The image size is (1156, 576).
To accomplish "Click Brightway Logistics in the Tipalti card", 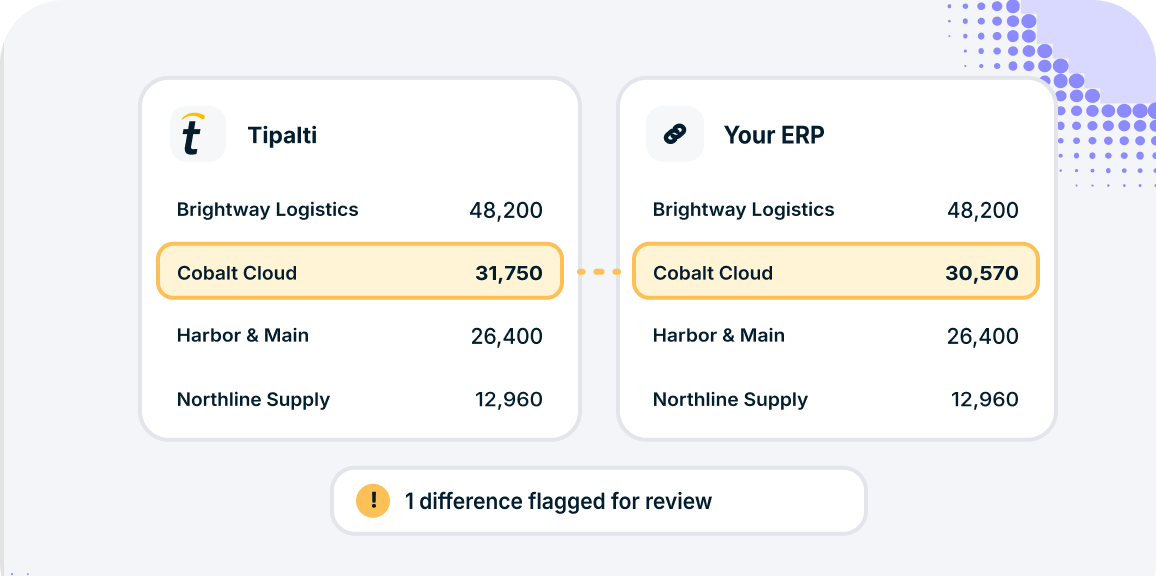I will click(x=268, y=210).
